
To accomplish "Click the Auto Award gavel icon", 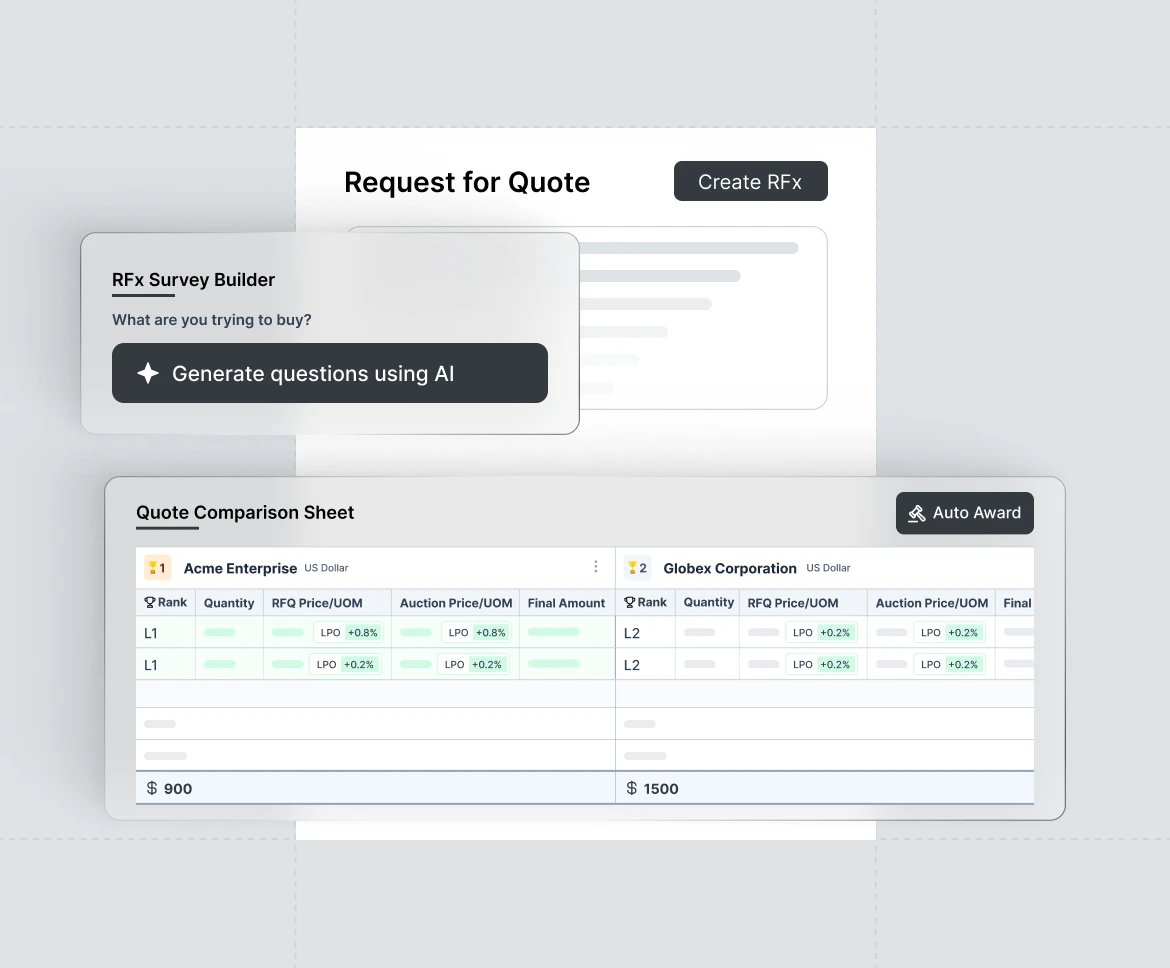I will pyautogui.click(x=916, y=513).
